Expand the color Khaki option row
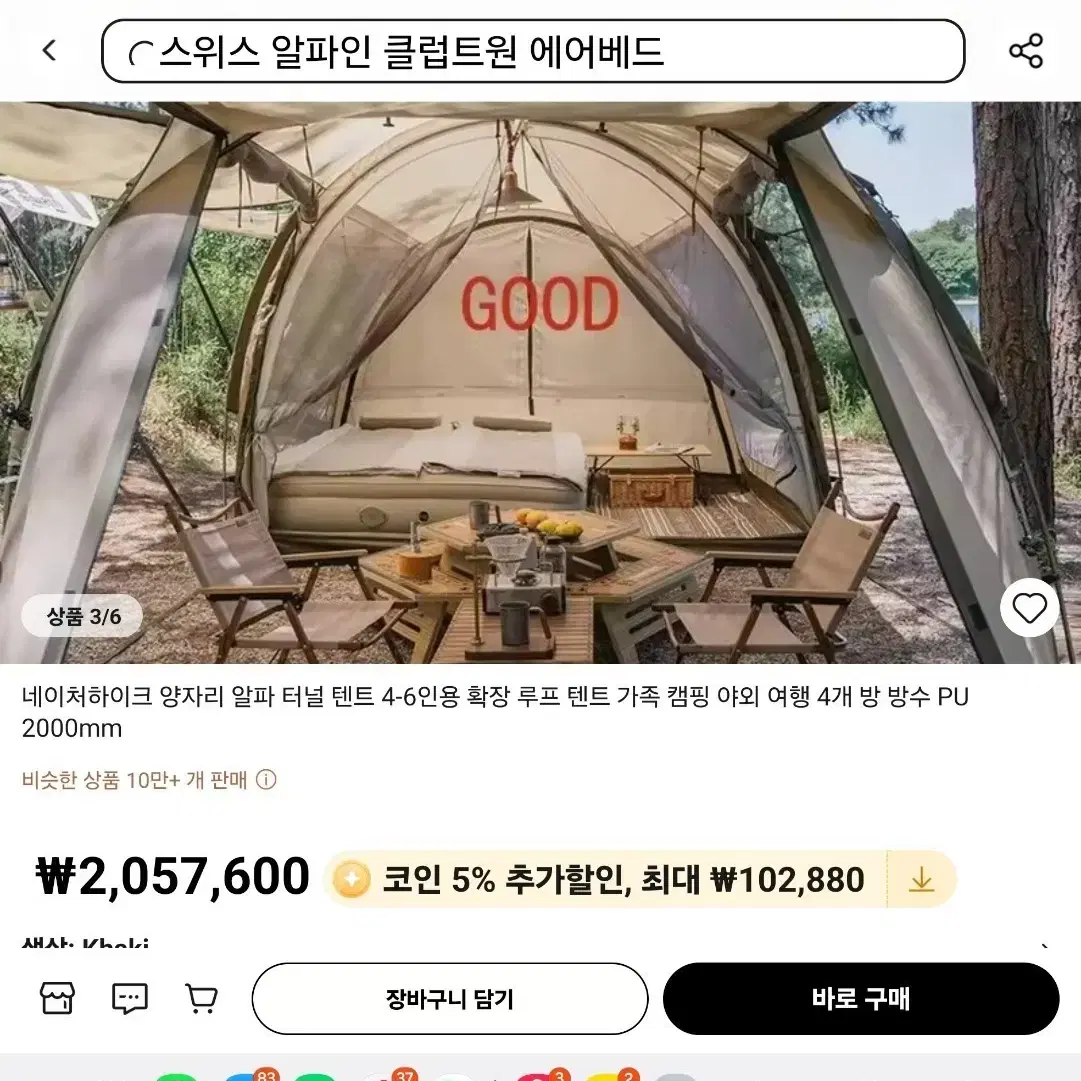Screen dimensions: 1081x1081 (x=538, y=942)
